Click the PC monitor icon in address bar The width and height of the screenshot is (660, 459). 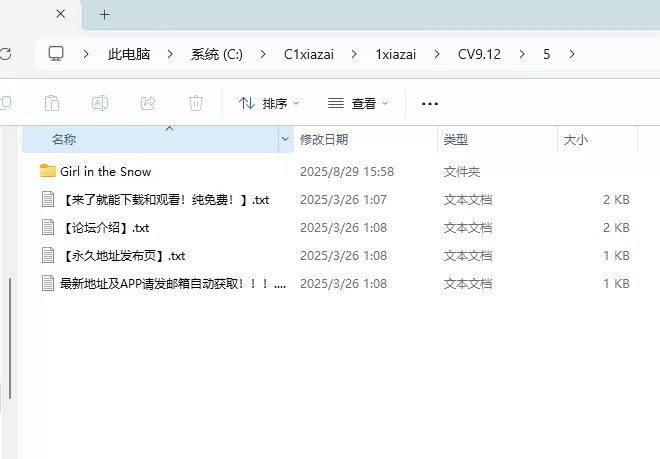point(56,54)
